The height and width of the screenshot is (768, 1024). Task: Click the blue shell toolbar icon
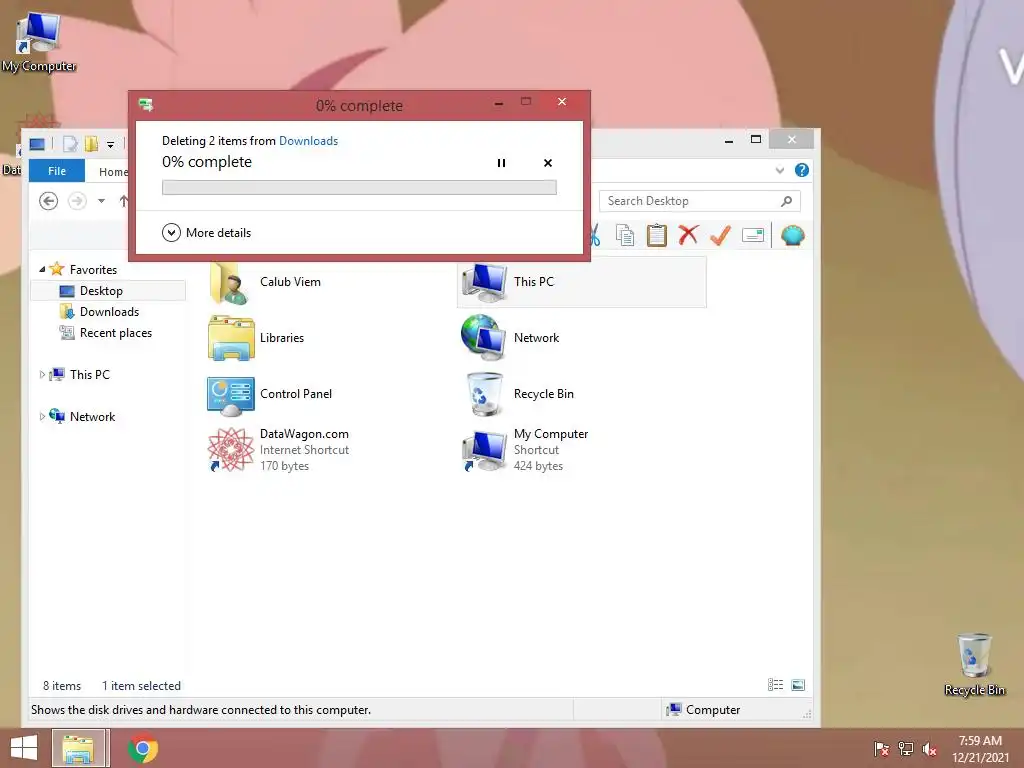pos(792,235)
